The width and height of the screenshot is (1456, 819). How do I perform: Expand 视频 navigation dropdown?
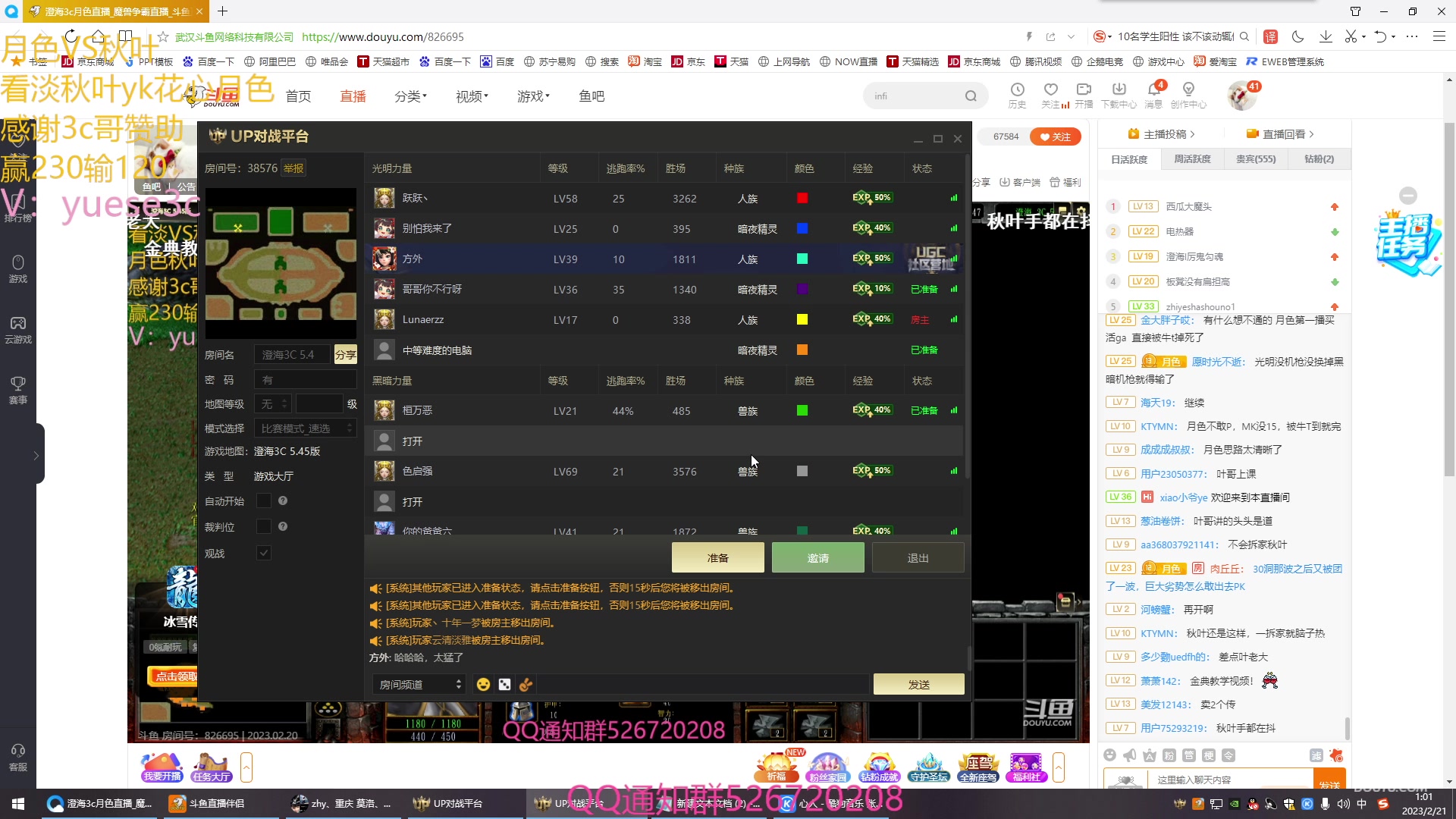pos(472,96)
